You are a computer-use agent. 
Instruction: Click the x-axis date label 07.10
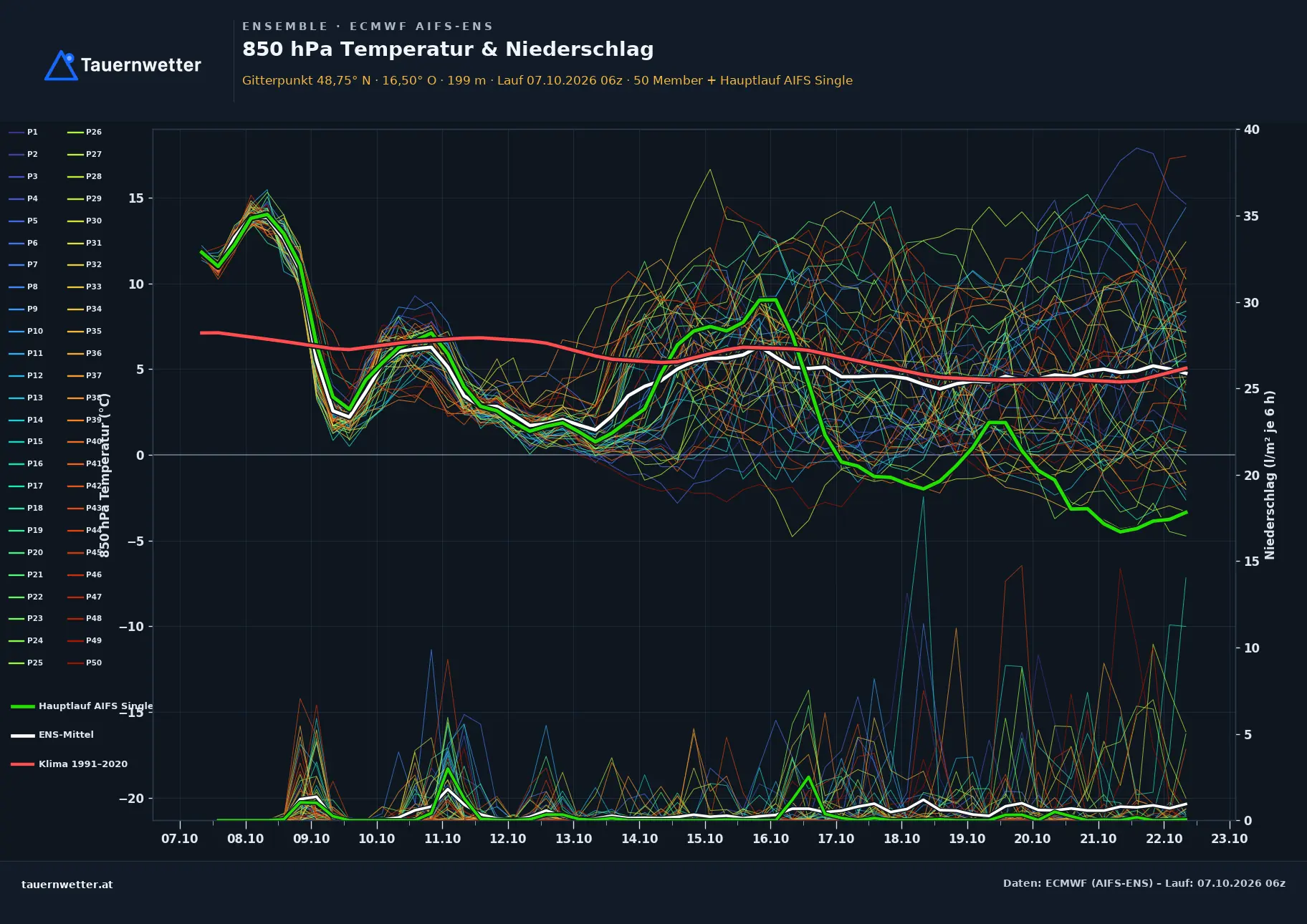pos(180,839)
